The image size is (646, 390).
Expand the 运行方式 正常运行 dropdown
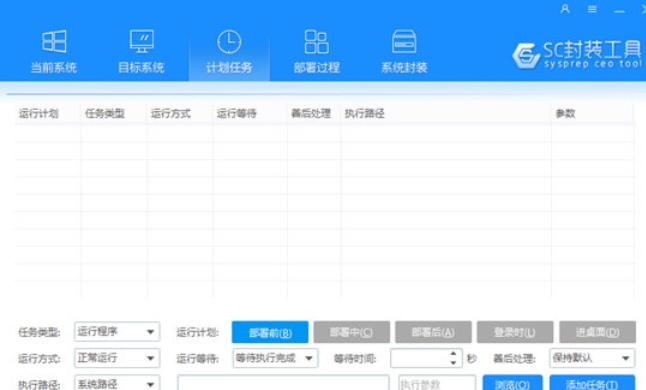(117, 358)
